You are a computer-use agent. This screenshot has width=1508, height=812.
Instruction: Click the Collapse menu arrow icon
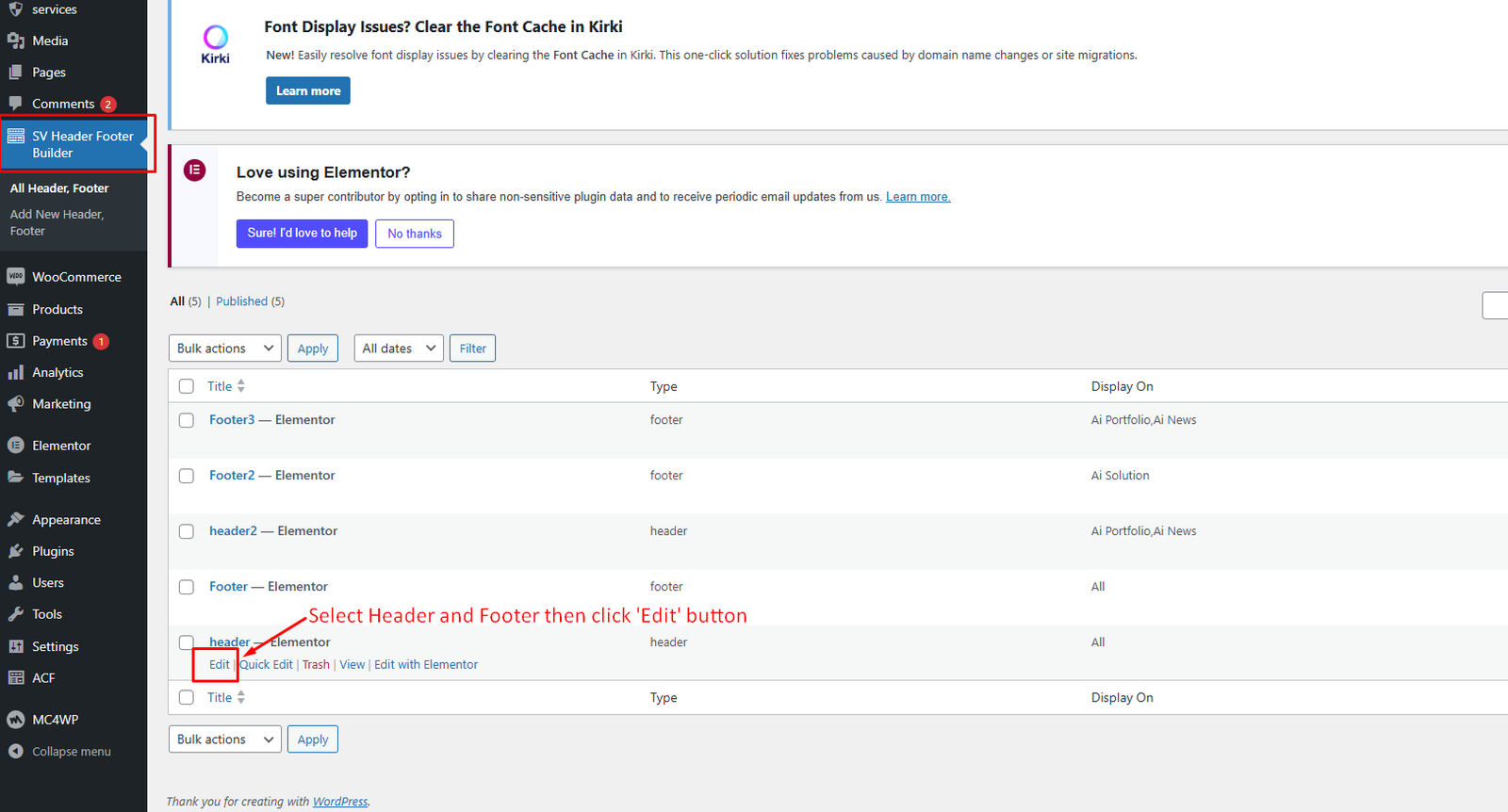coord(16,752)
